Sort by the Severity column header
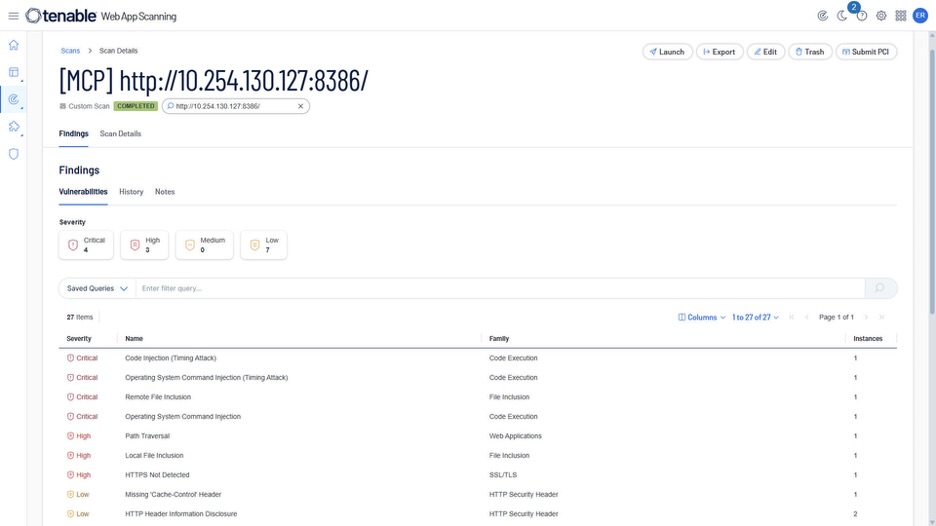Screen dimensions: 936x526 [79, 339]
